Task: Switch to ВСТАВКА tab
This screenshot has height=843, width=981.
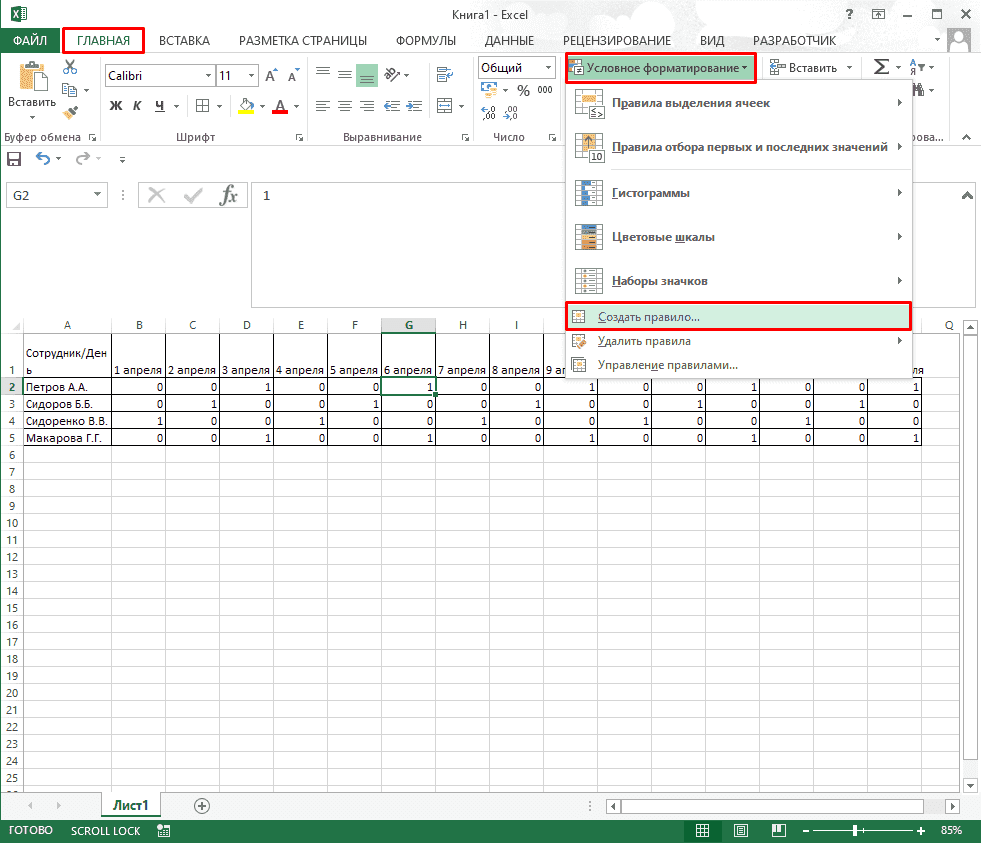Action: (x=184, y=41)
